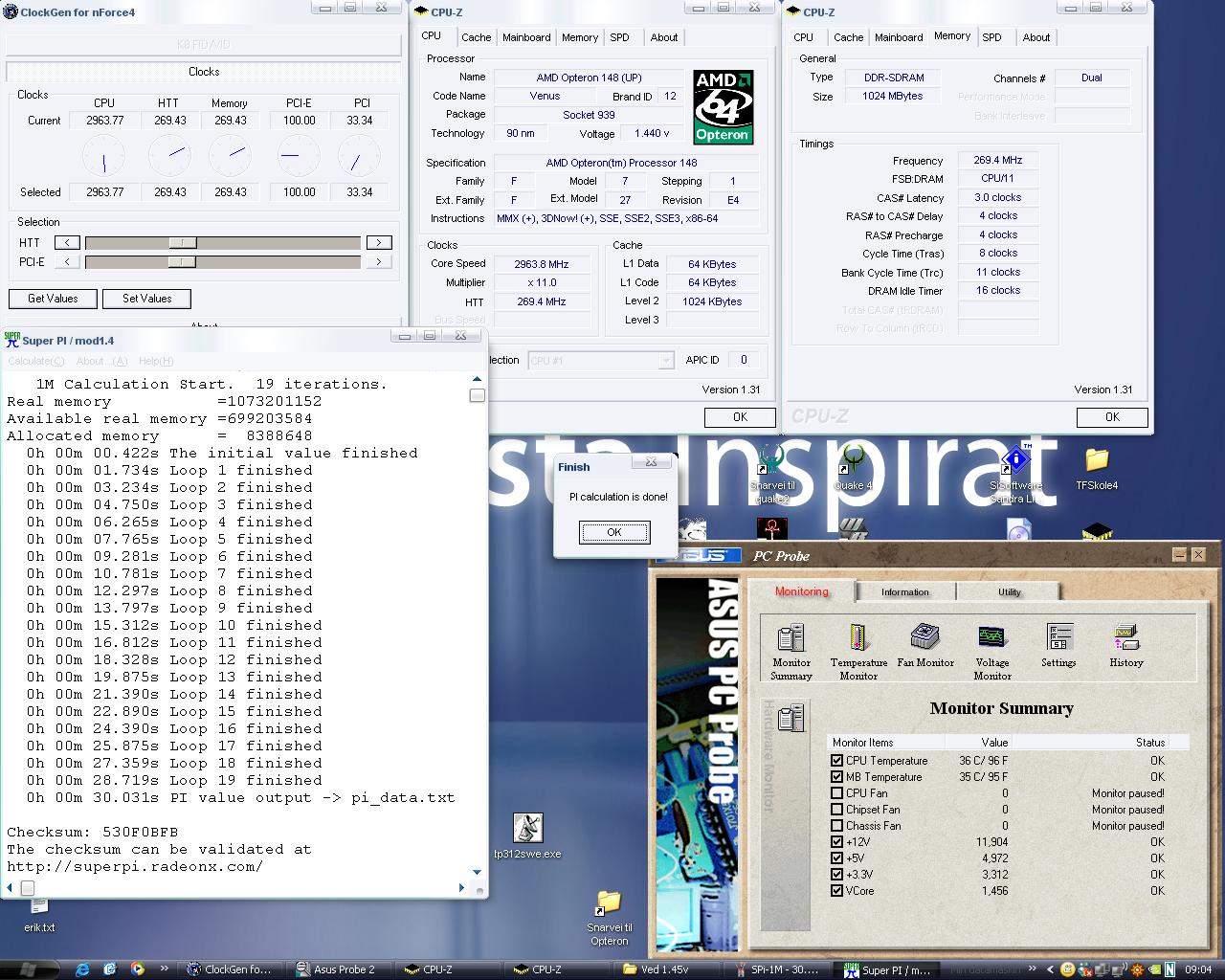1225x980 pixels.
Task: Click AMD 64 Opteron logo in CPU-Z
Action: click(x=723, y=107)
